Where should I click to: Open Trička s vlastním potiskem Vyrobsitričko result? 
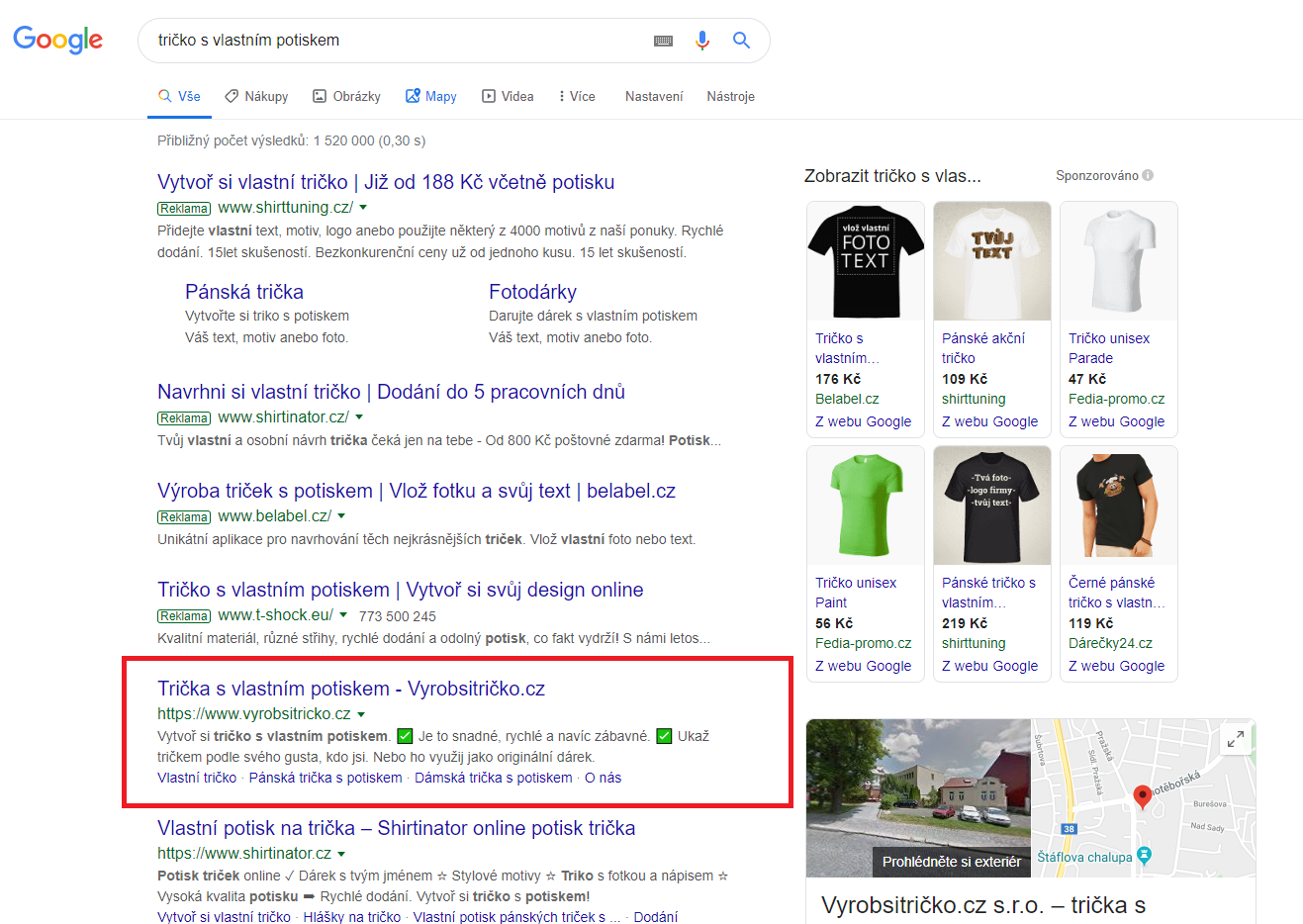(x=351, y=689)
